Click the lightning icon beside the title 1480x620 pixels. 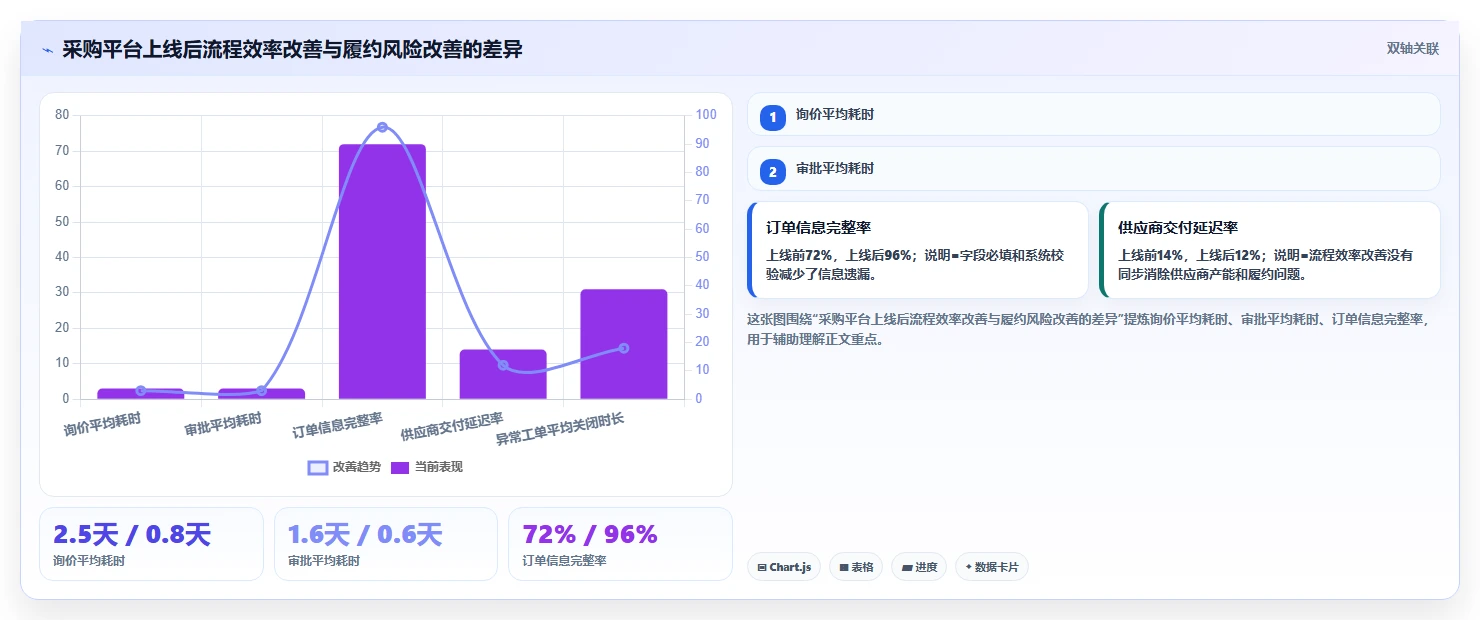pos(47,50)
